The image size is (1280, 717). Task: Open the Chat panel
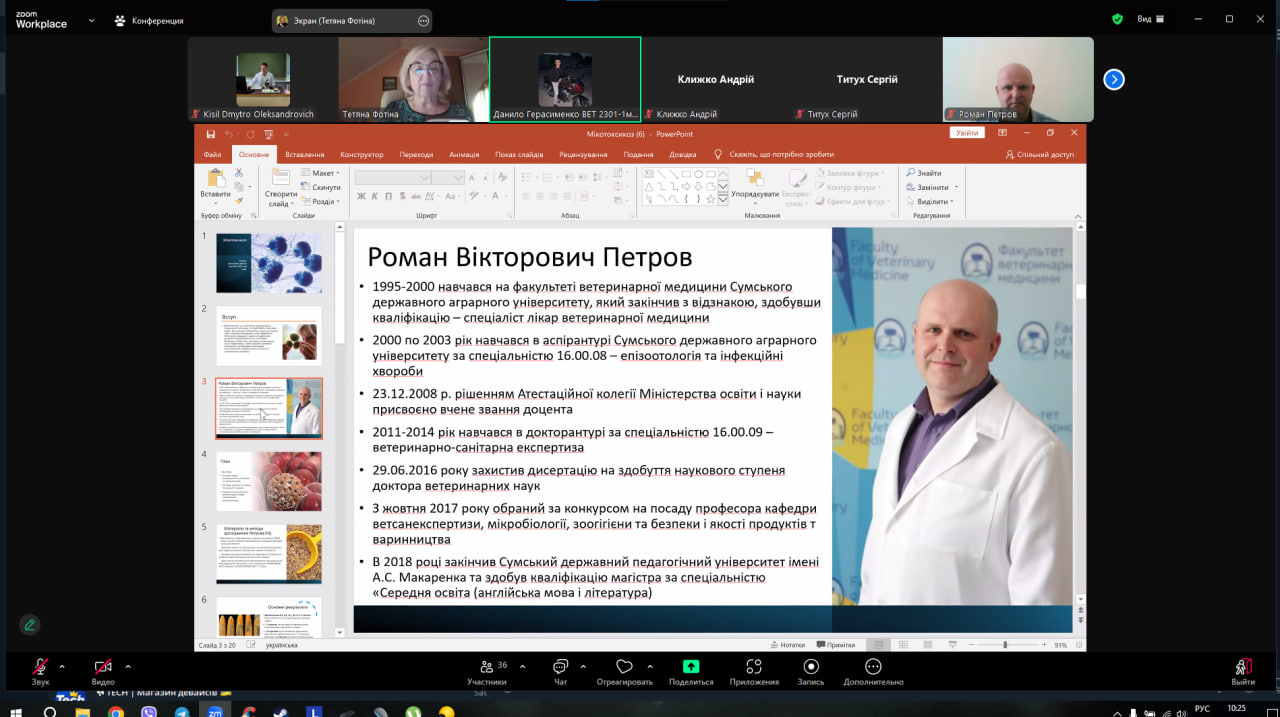[x=560, y=669]
